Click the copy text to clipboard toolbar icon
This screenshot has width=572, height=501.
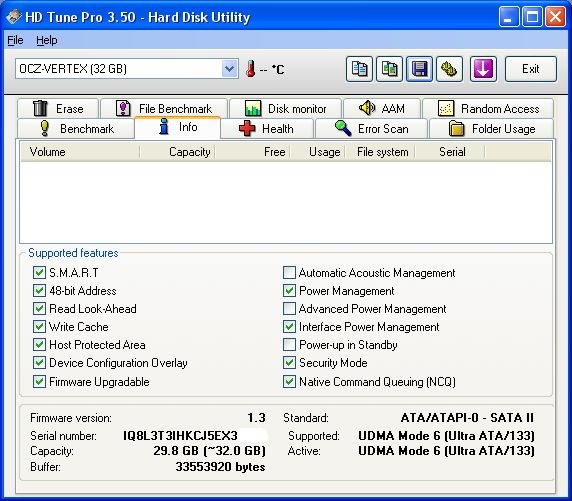pyautogui.click(x=359, y=69)
